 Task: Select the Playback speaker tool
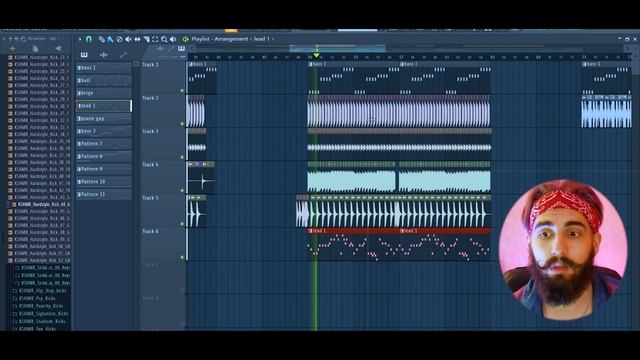pyautogui.click(x=173, y=39)
